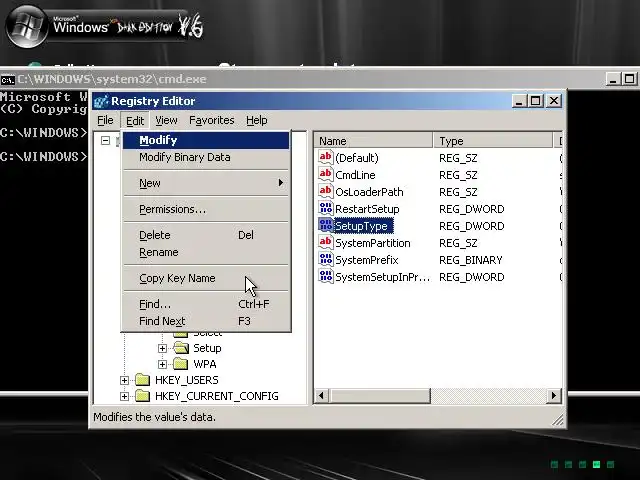Screen dimensions: 640x480
Task: Select the (Default) value name
Action: [x=357, y=158]
